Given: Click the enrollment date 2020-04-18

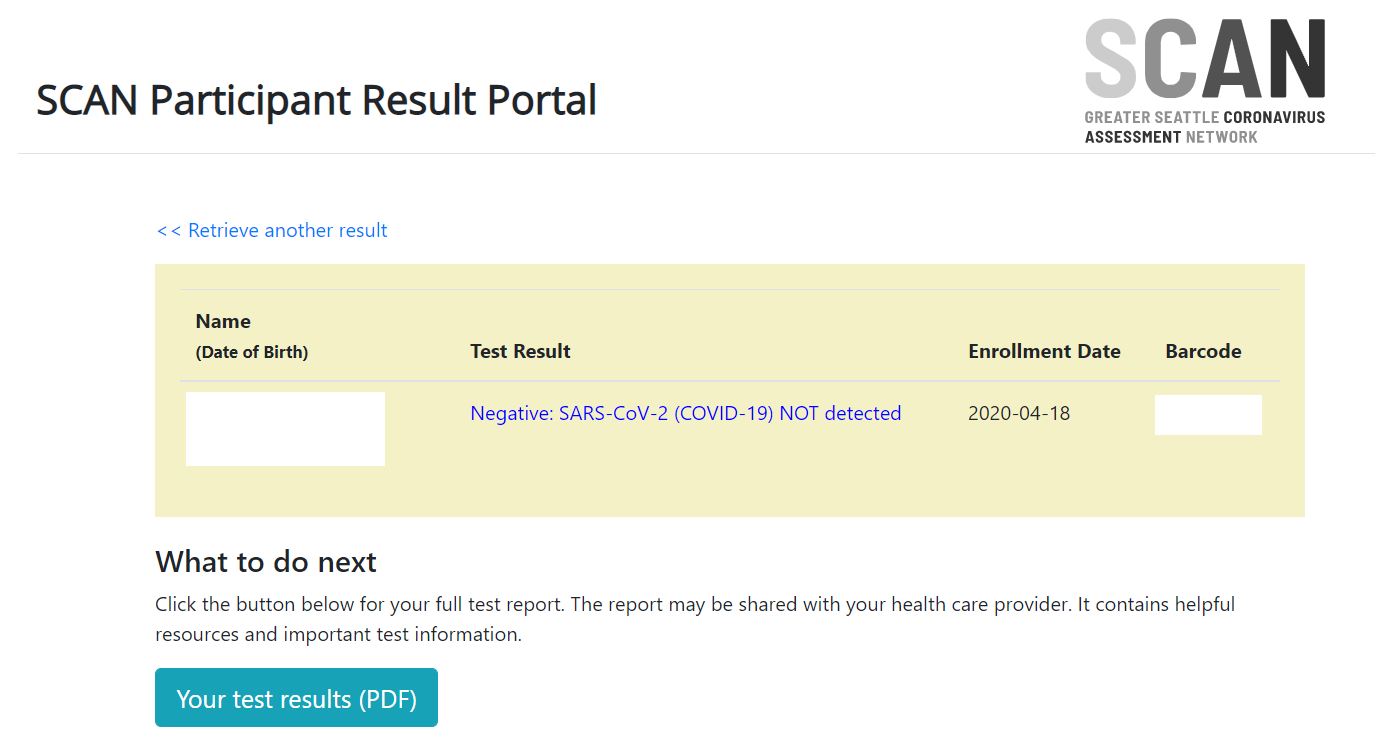Looking at the screenshot, I should [1019, 413].
